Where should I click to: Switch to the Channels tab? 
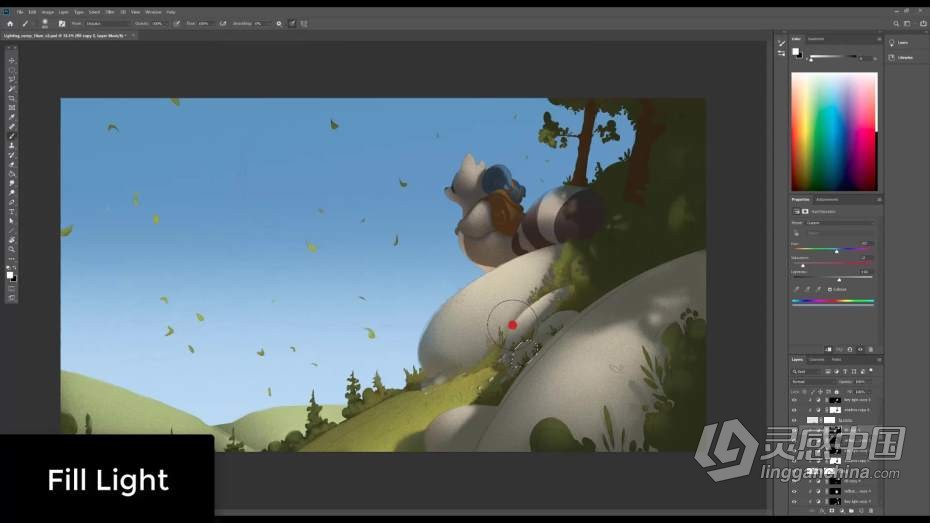[x=817, y=359]
